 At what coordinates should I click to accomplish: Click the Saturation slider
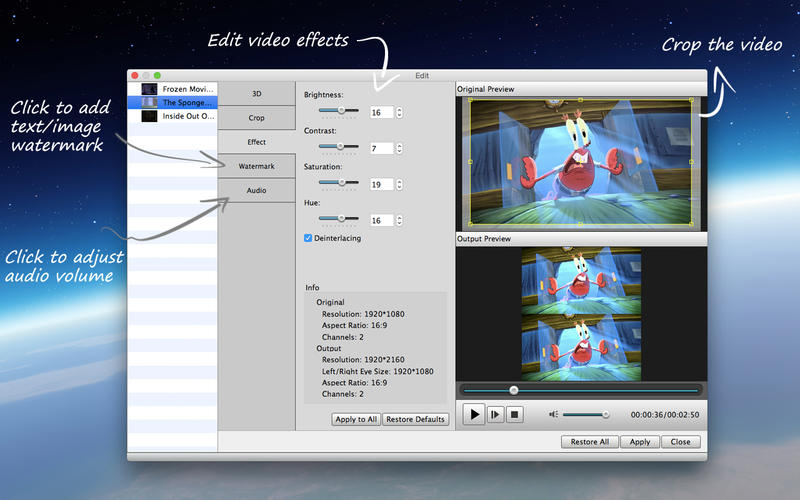(339, 182)
